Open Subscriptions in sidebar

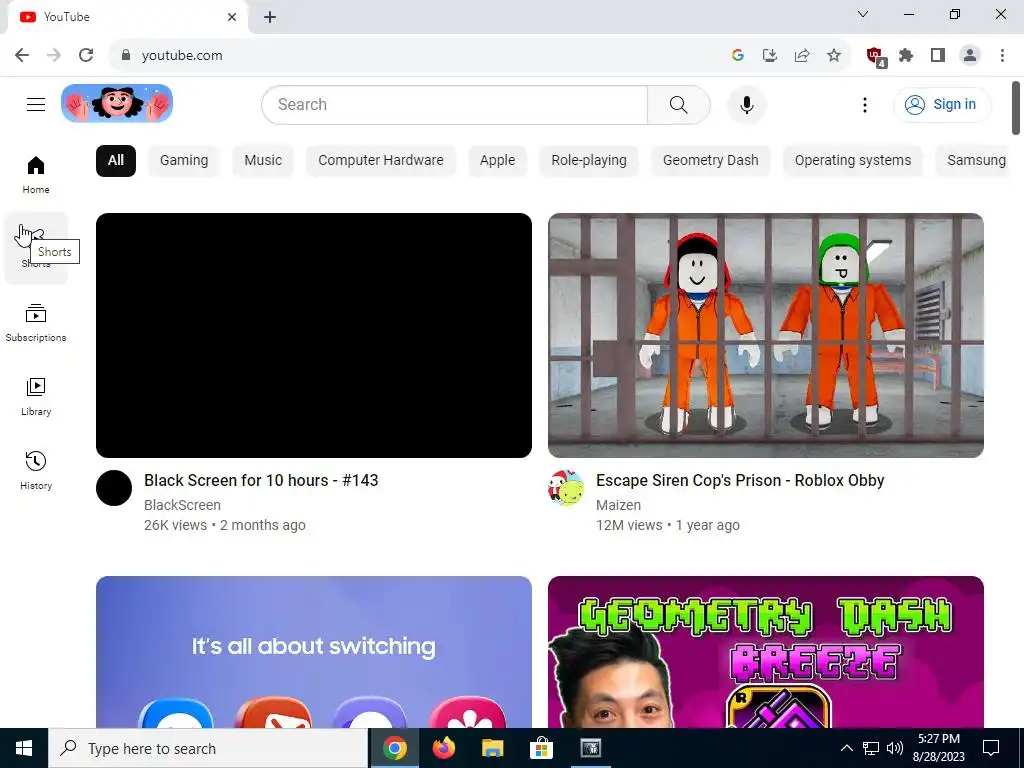36,323
